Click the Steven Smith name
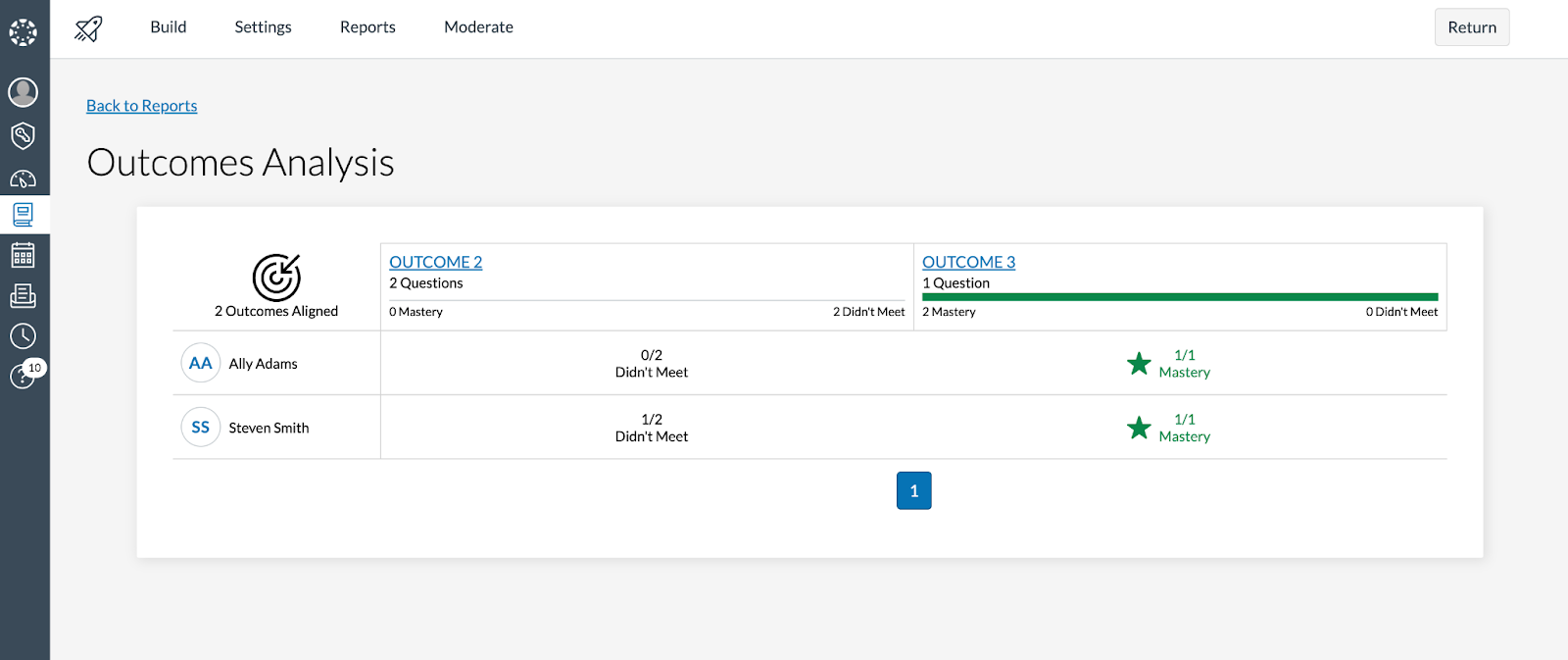1568x660 pixels. pyautogui.click(x=269, y=428)
